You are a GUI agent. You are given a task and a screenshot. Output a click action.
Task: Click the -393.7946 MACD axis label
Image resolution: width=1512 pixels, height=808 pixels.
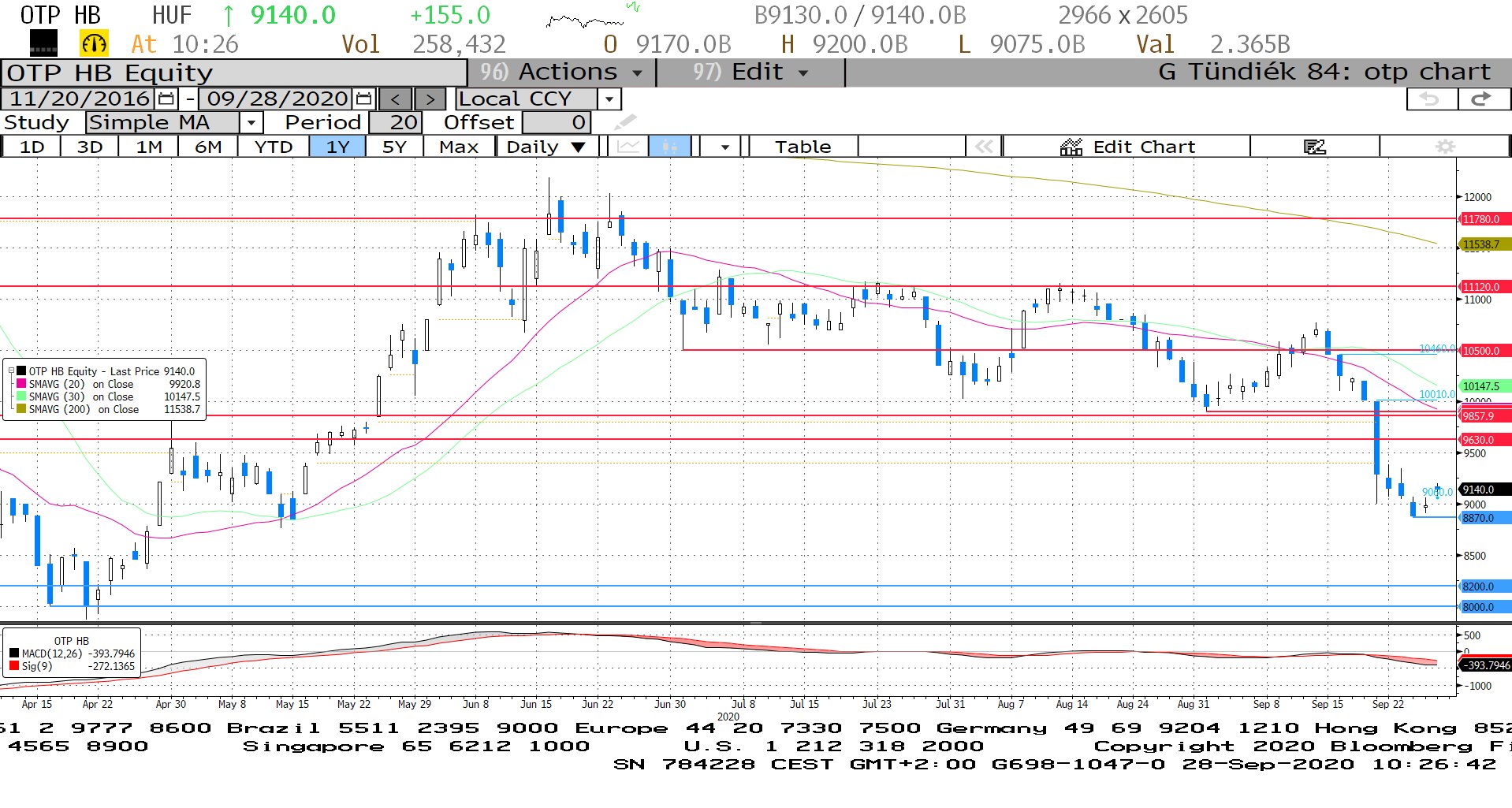click(x=1486, y=665)
